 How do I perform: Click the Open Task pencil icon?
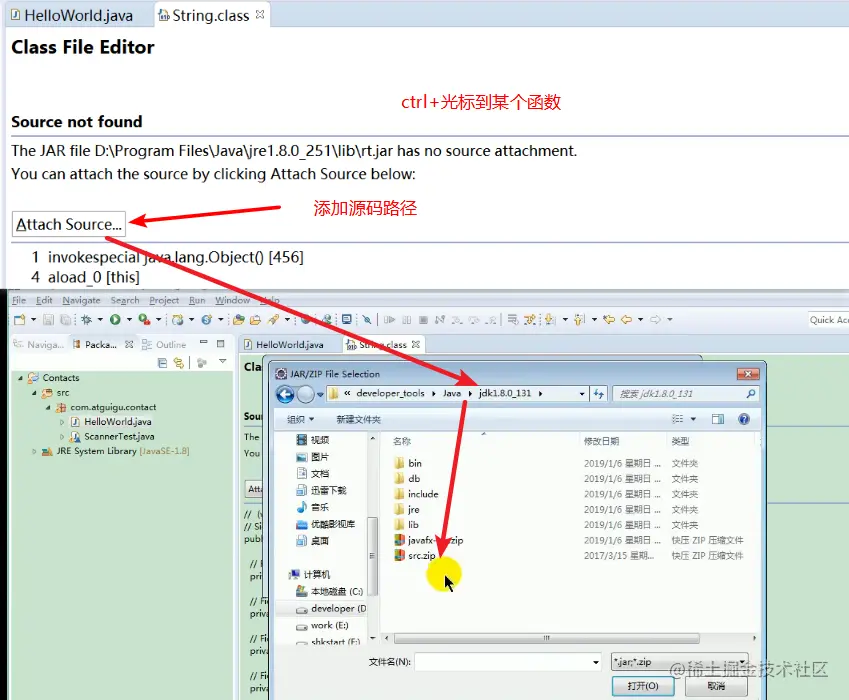pyautogui.click(x=273, y=319)
